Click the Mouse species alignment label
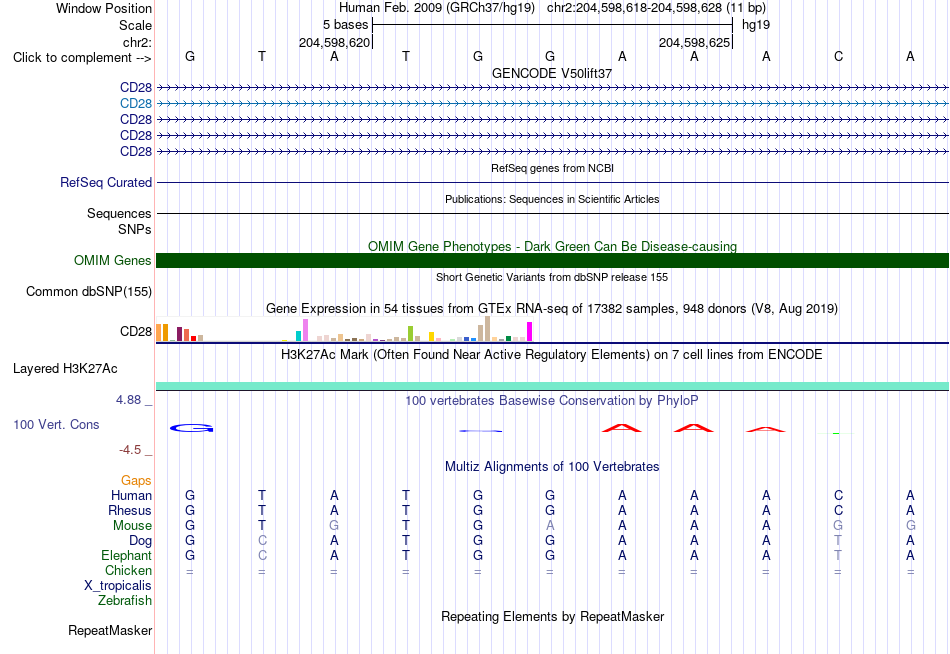950x654 pixels. (132, 526)
